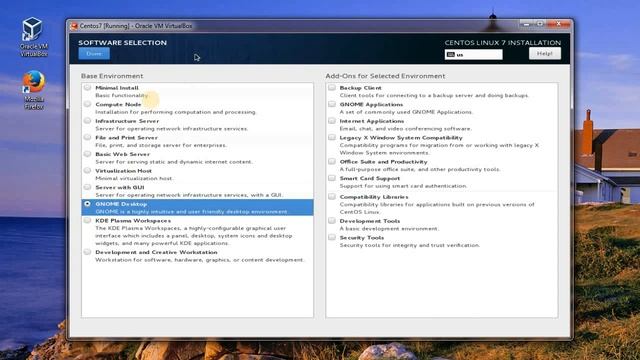Click 'Installation for performing computation and processing.' text
Image resolution: width=640 pixels, height=360 pixels.
(176, 112)
